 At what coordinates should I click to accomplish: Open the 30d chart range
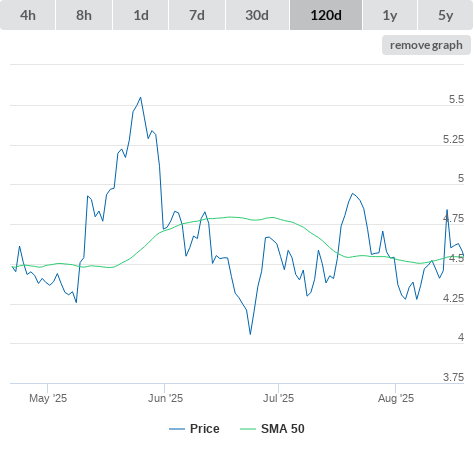[x=257, y=15]
